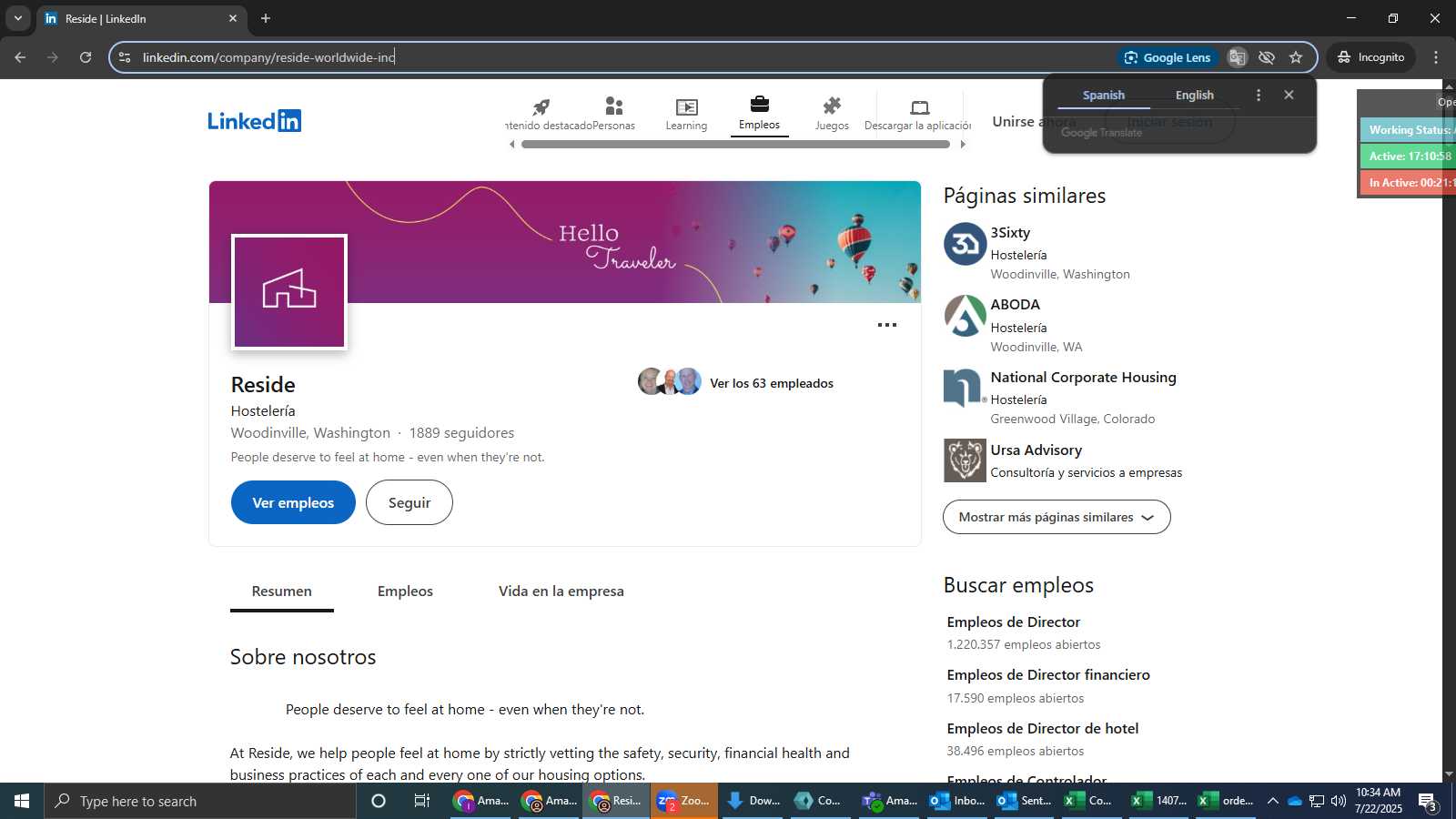Open the 3Sixty similar page
This screenshot has width=1456, height=819.
(x=1010, y=233)
